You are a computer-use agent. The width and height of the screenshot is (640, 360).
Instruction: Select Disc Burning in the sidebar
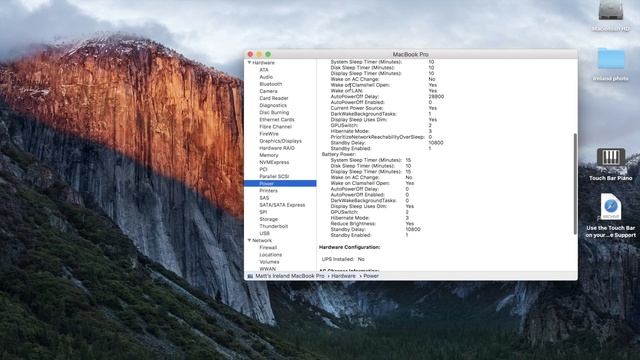click(274, 113)
